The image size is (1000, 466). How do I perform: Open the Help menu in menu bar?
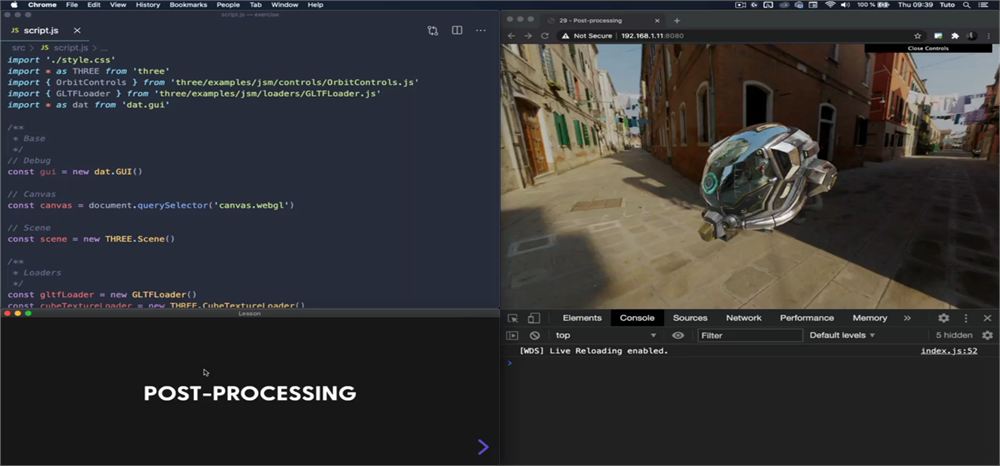tap(315, 4)
